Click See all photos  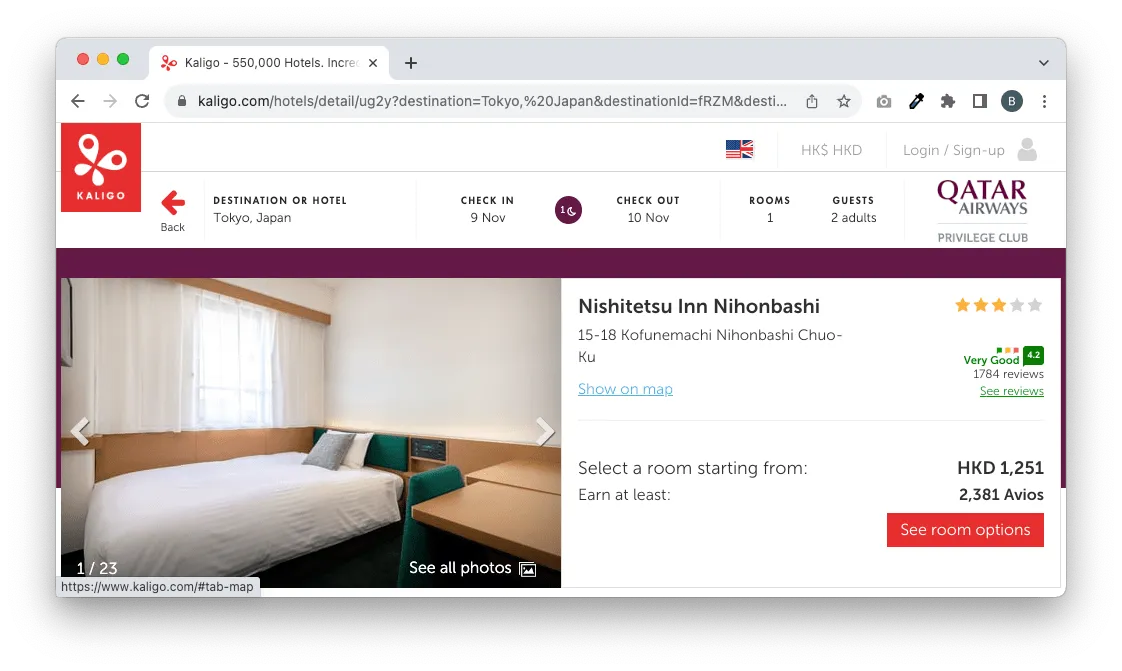(x=472, y=568)
